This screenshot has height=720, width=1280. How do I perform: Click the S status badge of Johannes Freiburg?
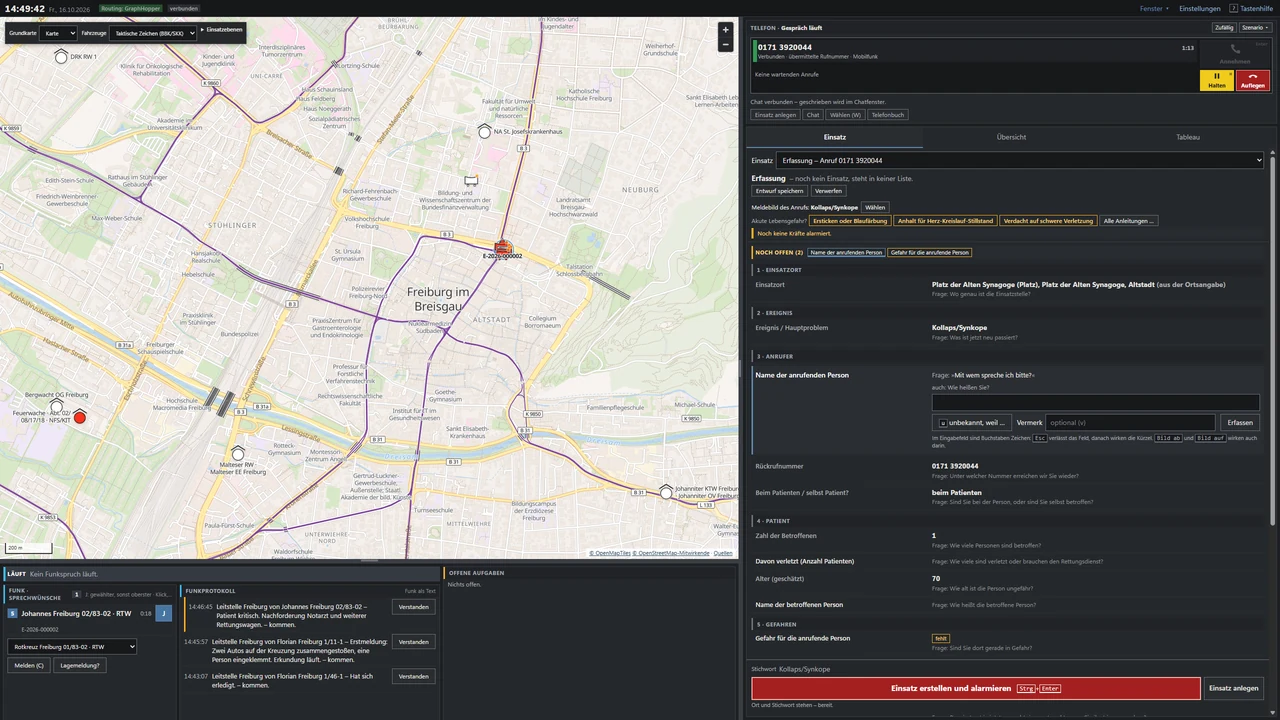click(13, 613)
